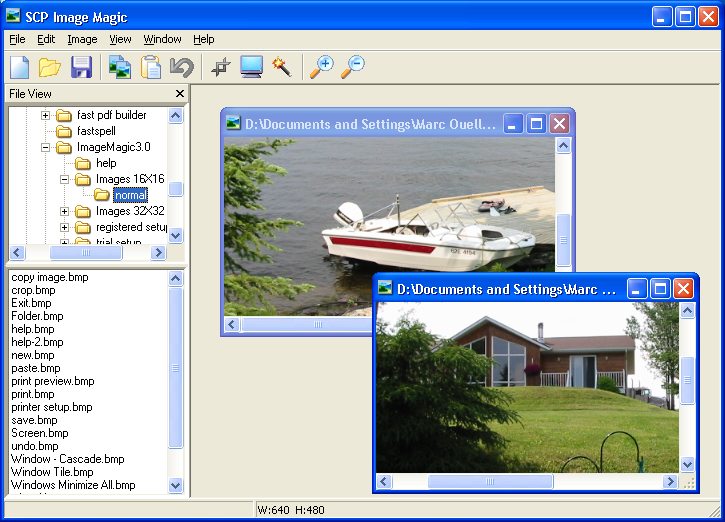The height and width of the screenshot is (522, 725).
Task: Close the File View panel
Action: tap(180, 94)
